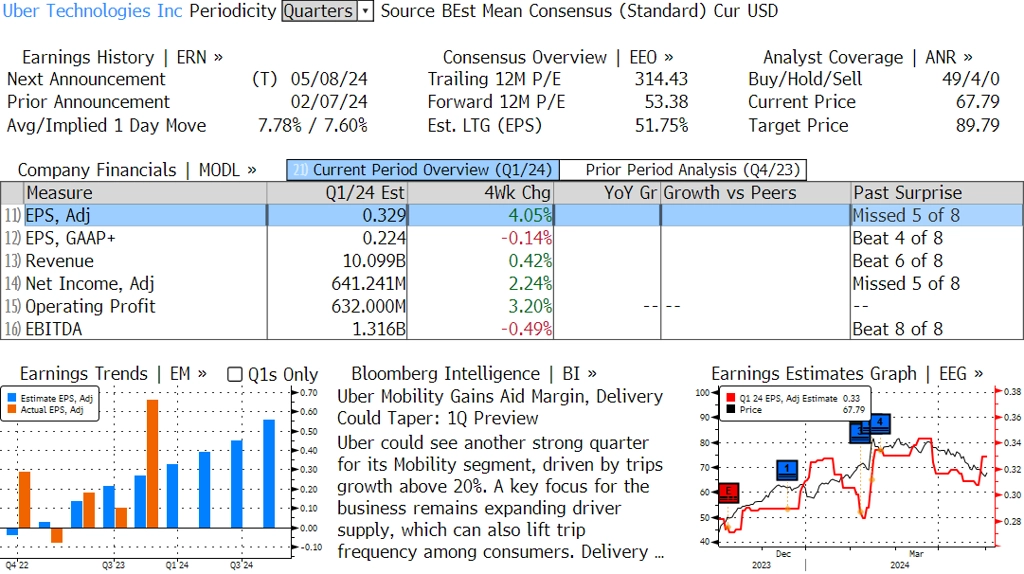Click the Buy/Hold/Sell value 49/4/0
Screen dimensions: 1024x574
[x=970, y=79]
